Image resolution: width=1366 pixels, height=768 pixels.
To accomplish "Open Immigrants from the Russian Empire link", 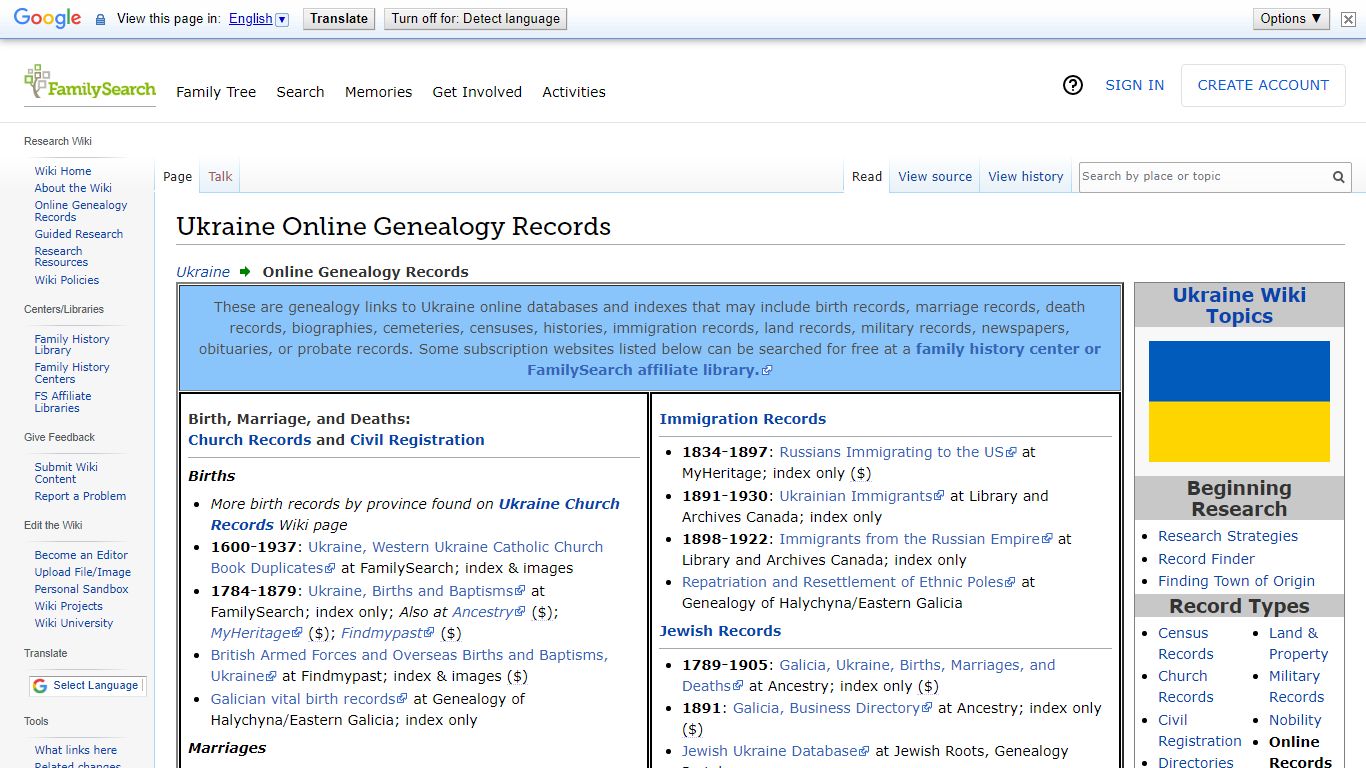I will (x=915, y=539).
